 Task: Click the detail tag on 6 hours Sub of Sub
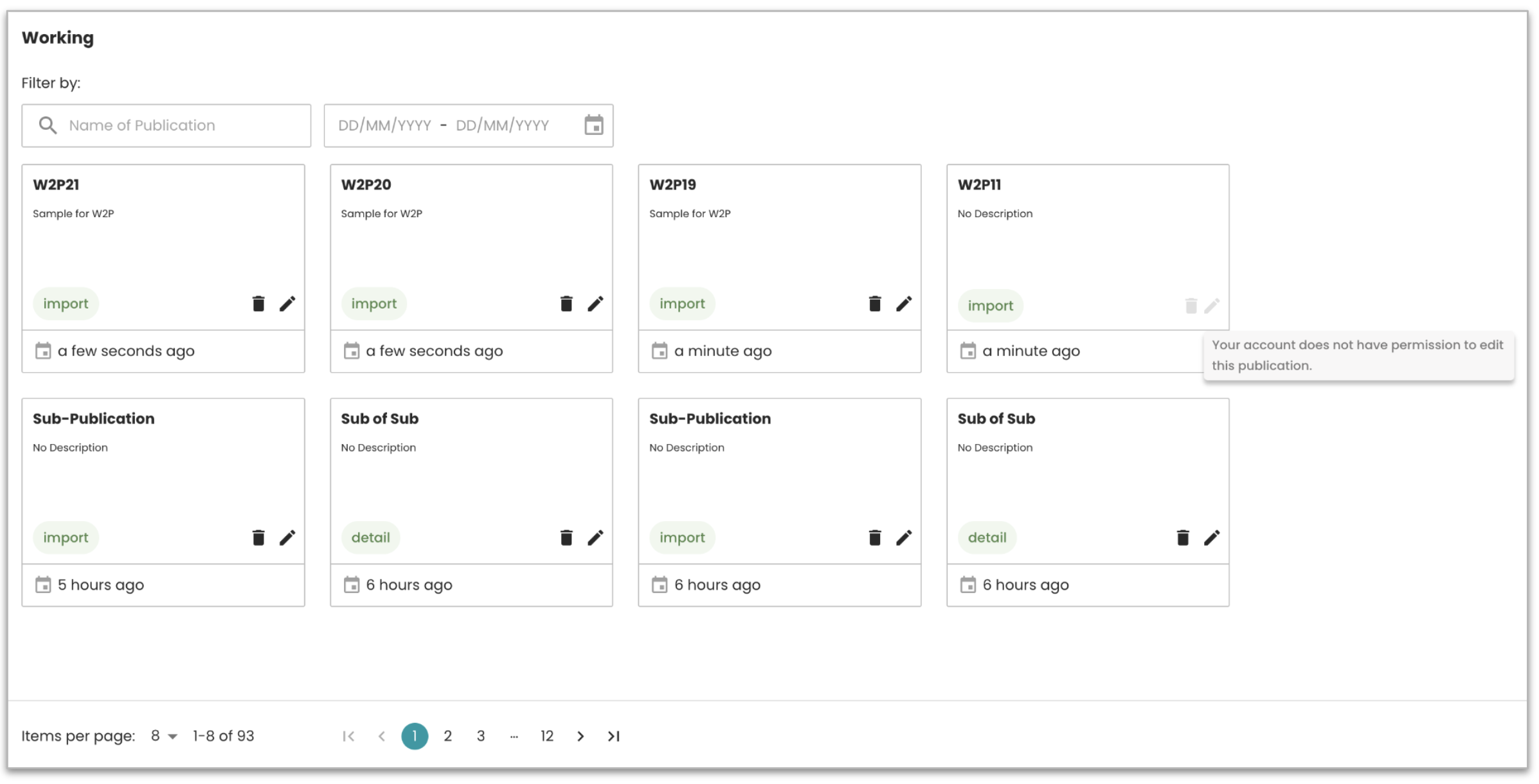(x=370, y=538)
